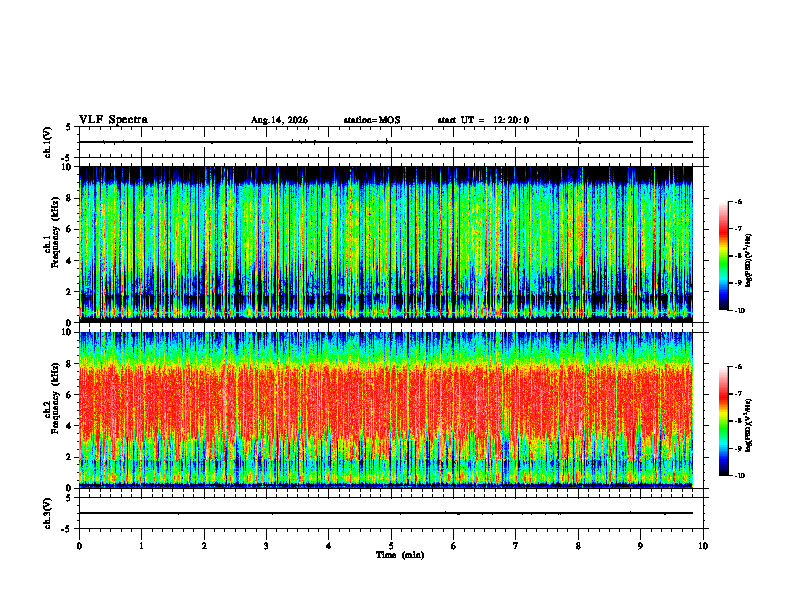This screenshot has width=792, height=612.
Task: Click the "5" voltage tick of the ch.1(V) strip
Action: tap(69, 127)
